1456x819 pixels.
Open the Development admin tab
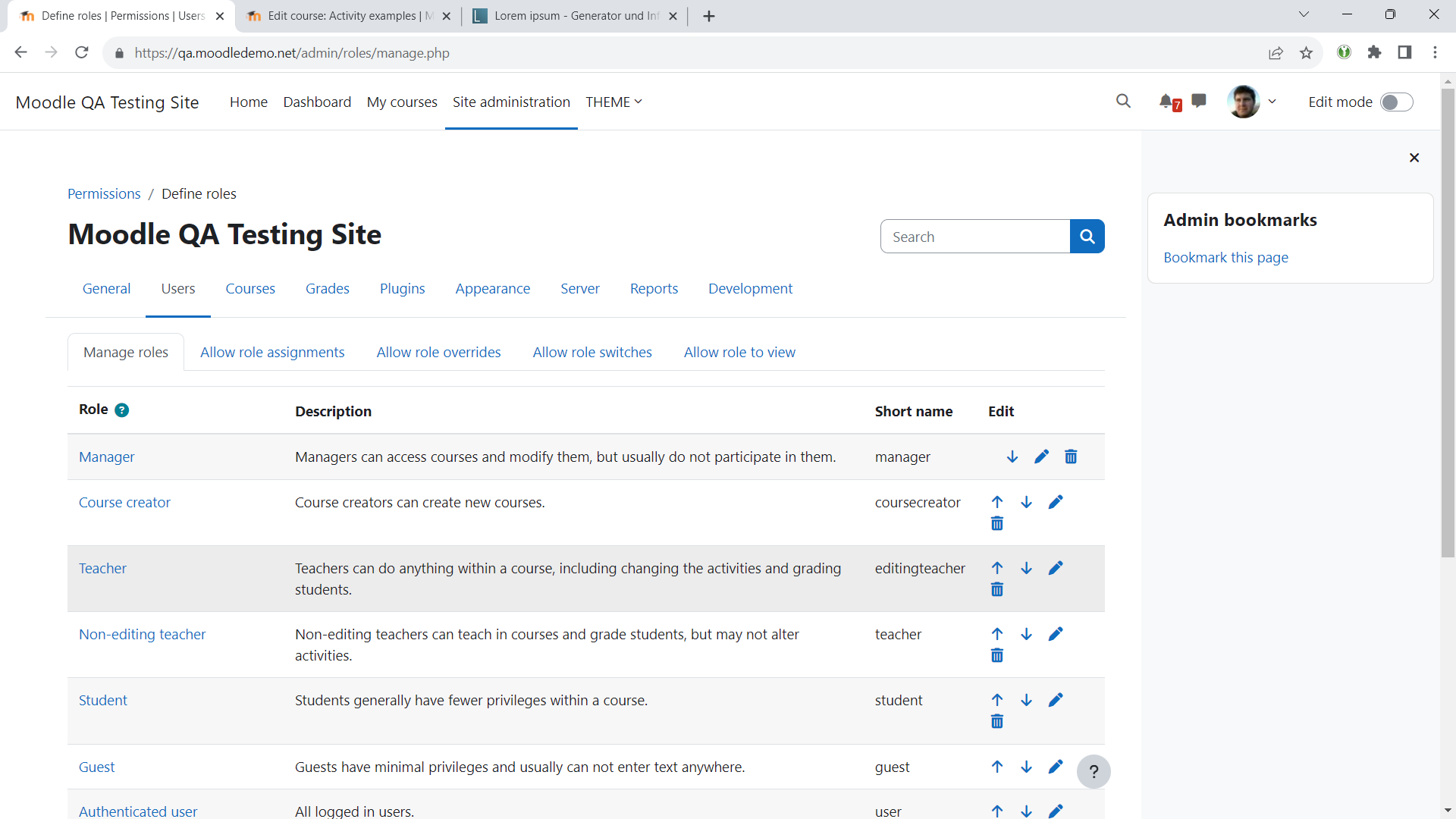[x=750, y=288]
